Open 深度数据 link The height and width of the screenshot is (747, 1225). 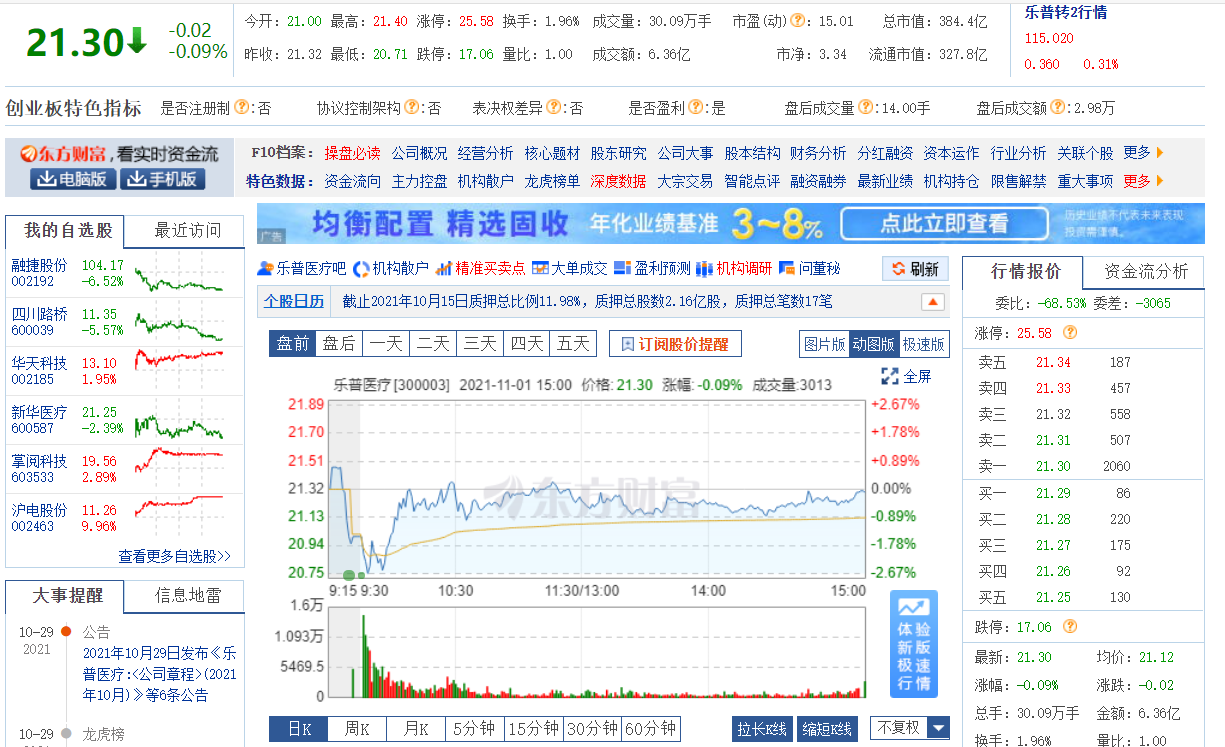point(618,181)
